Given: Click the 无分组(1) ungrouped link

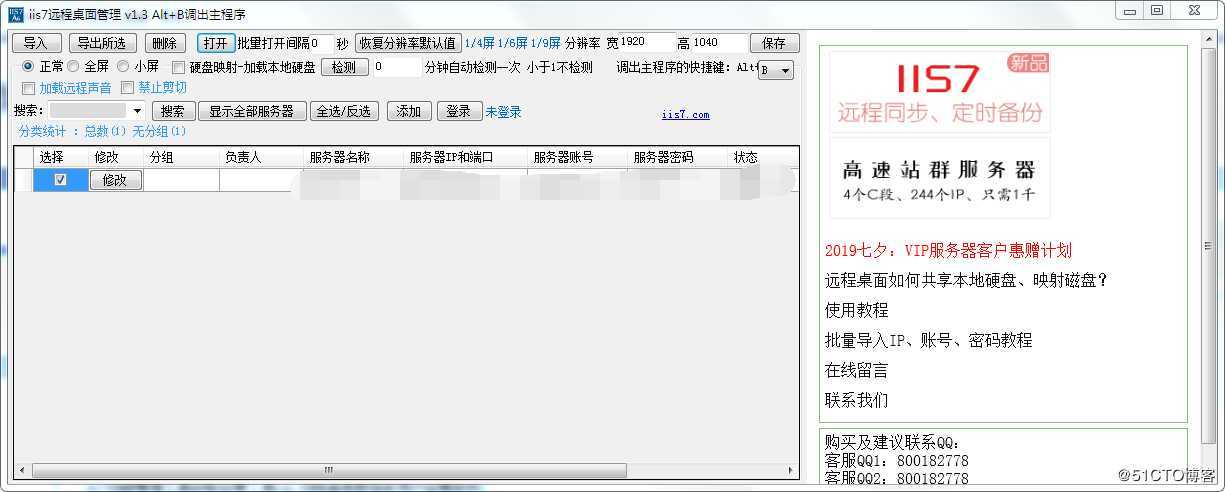Looking at the screenshot, I should click(159, 131).
